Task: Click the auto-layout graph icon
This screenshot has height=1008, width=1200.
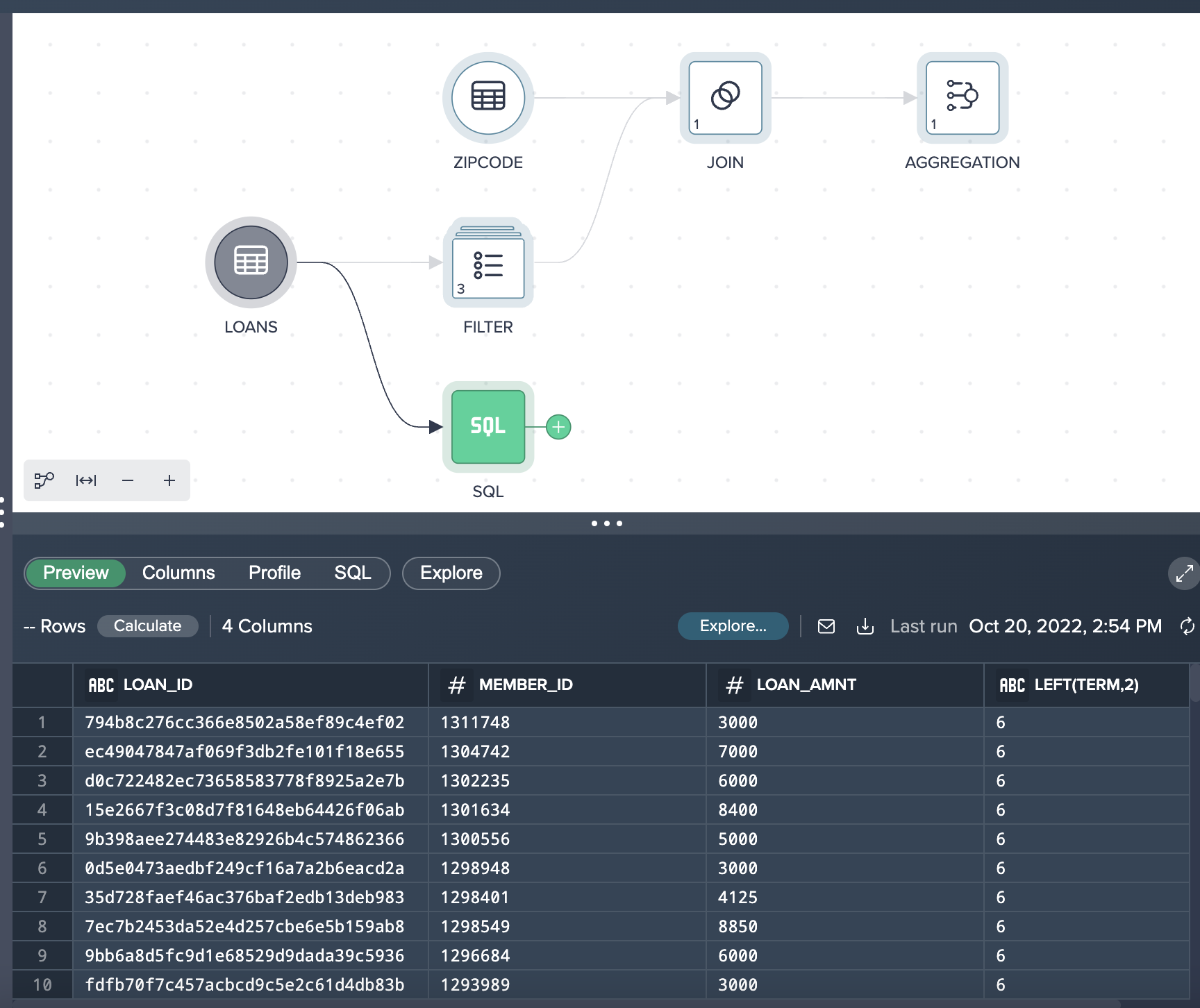Action: 44,480
